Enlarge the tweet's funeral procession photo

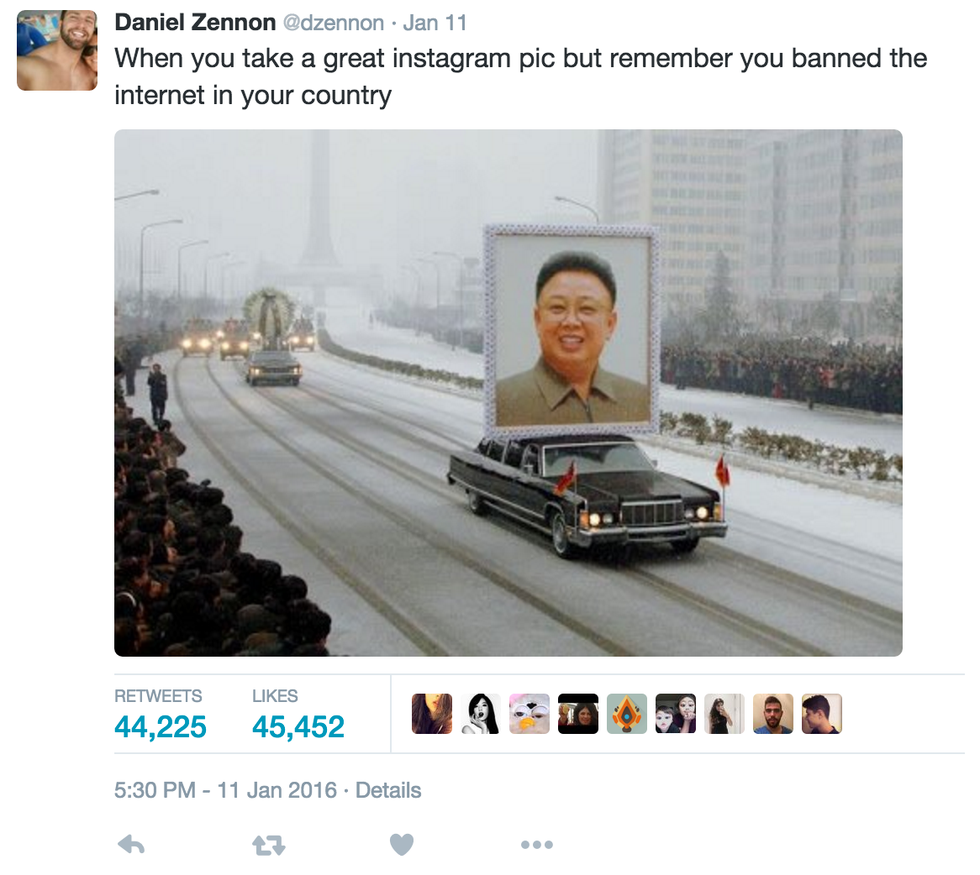[x=508, y=393]
